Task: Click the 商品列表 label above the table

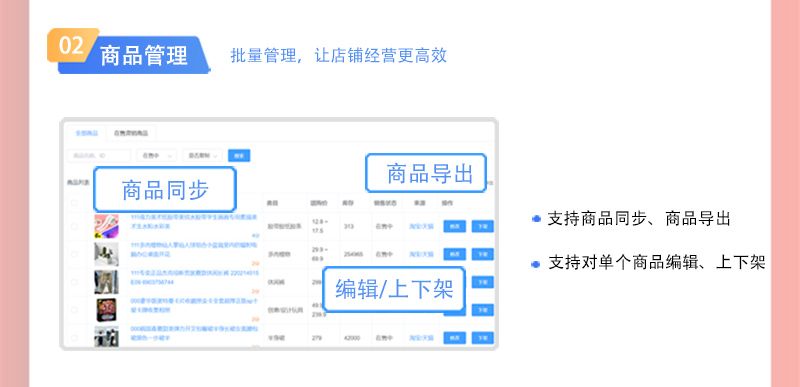Action: [78, 182]
